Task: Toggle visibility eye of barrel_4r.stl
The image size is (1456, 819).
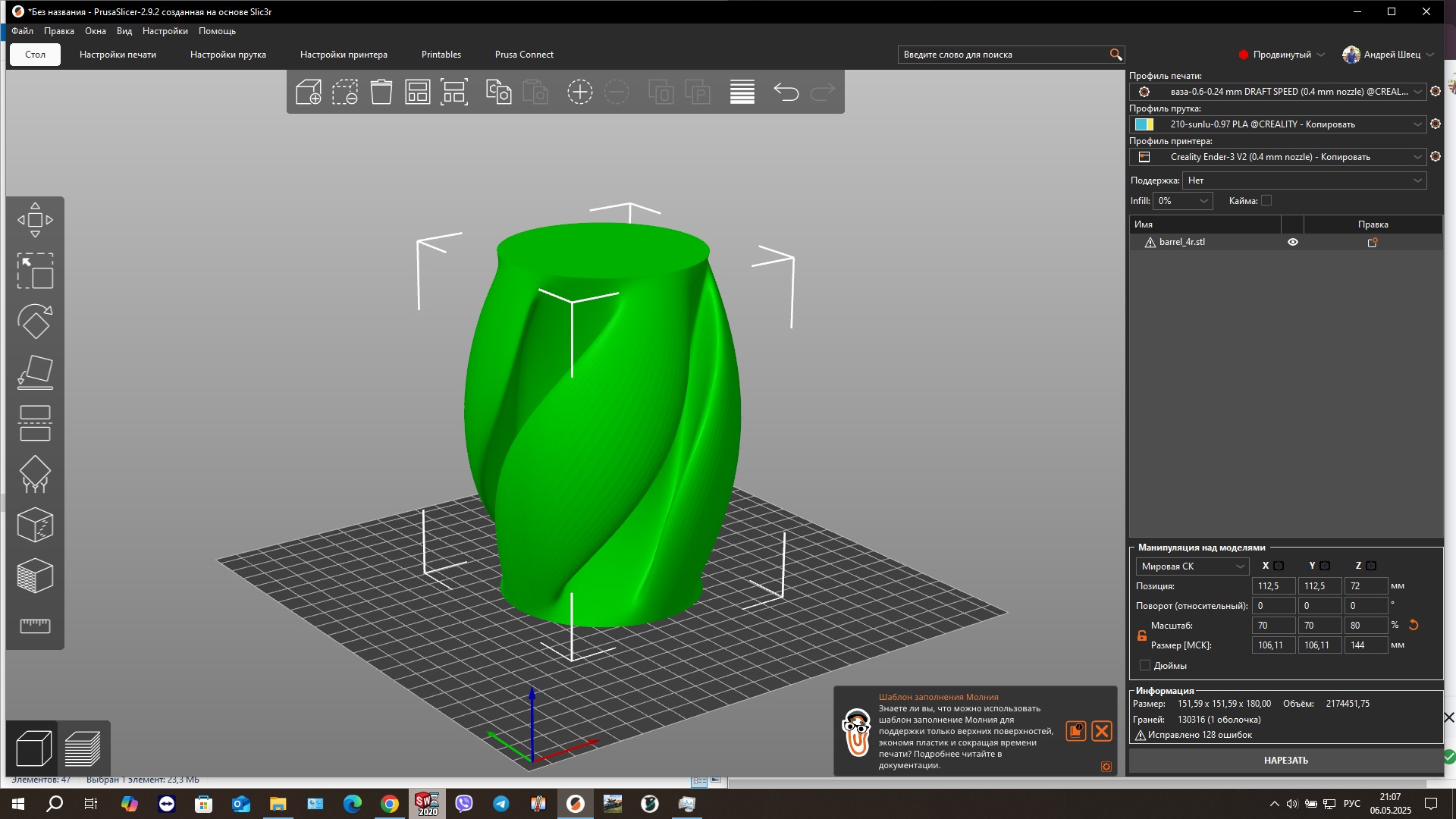Action: (x=1293, y=242)
